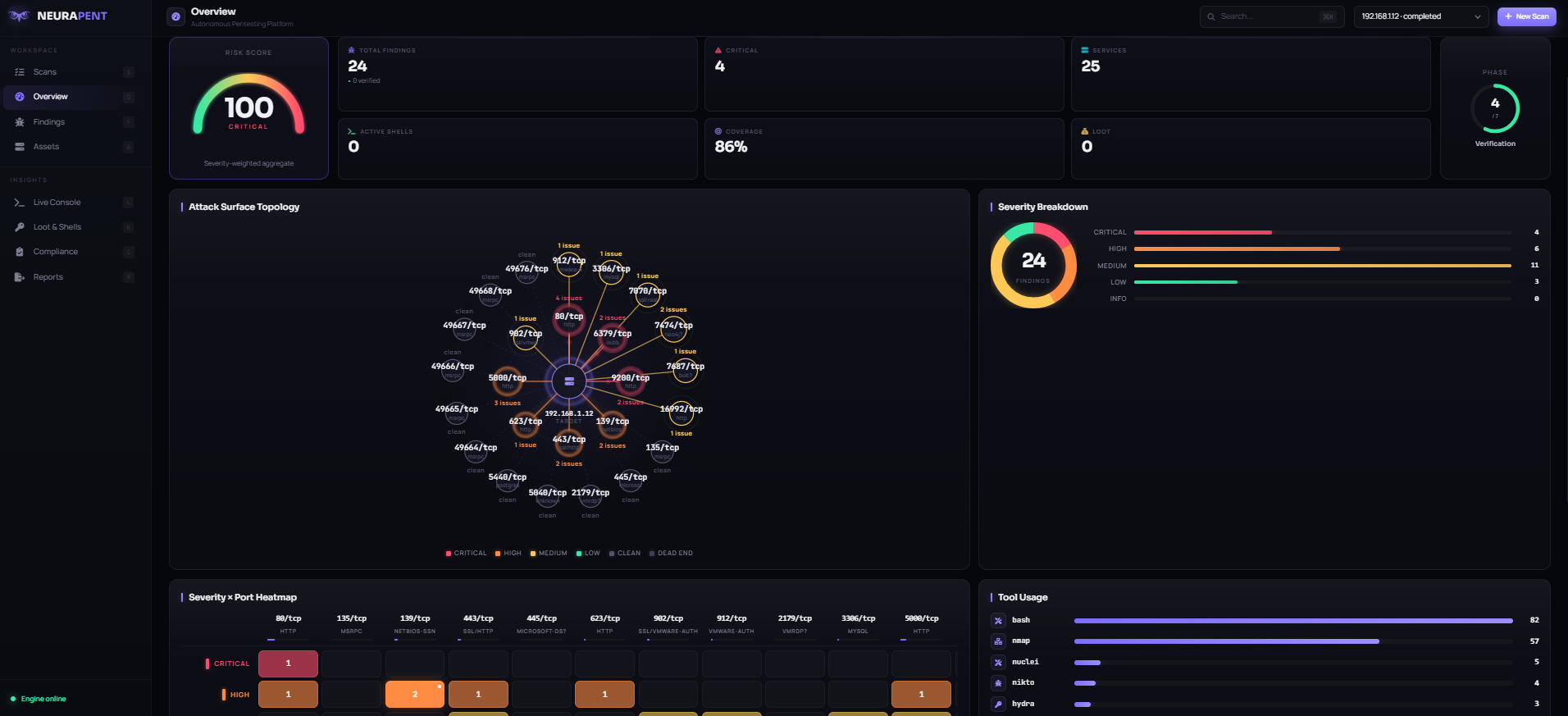Click the Total Findings bug icon
This screenshot has width=1568, height=716.
coord(352,50)
